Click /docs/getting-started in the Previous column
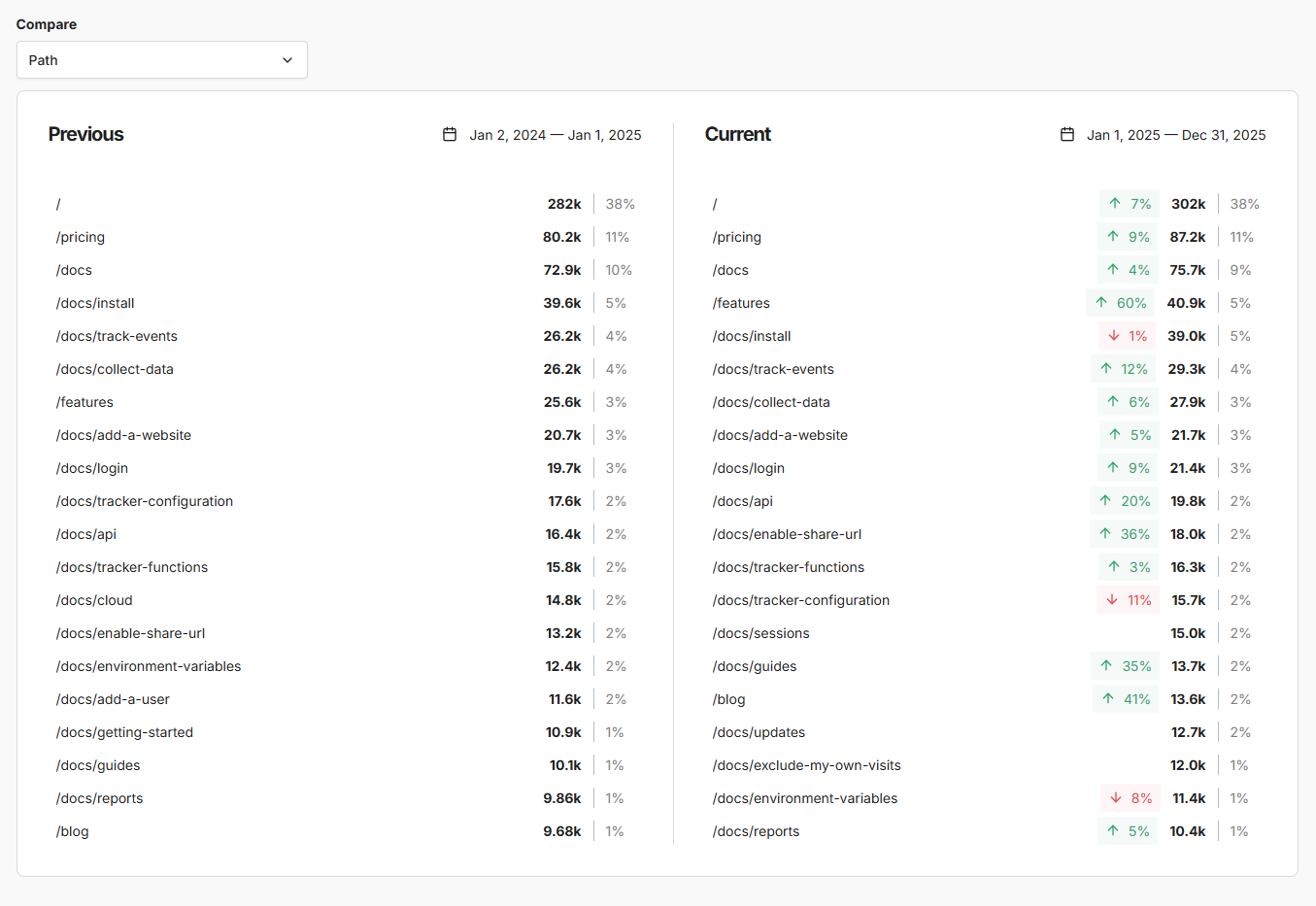1316x906 pixels. pyautogui.click(x=124, y=732)
